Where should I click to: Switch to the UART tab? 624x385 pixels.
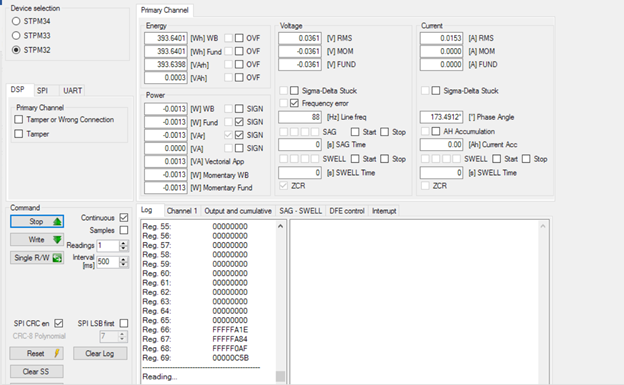(x=72, y=90)
